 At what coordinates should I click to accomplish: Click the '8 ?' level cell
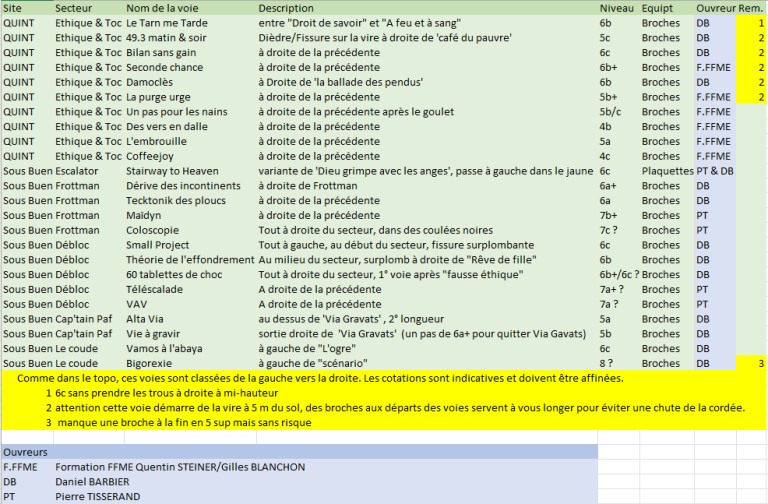click(618, 363)
